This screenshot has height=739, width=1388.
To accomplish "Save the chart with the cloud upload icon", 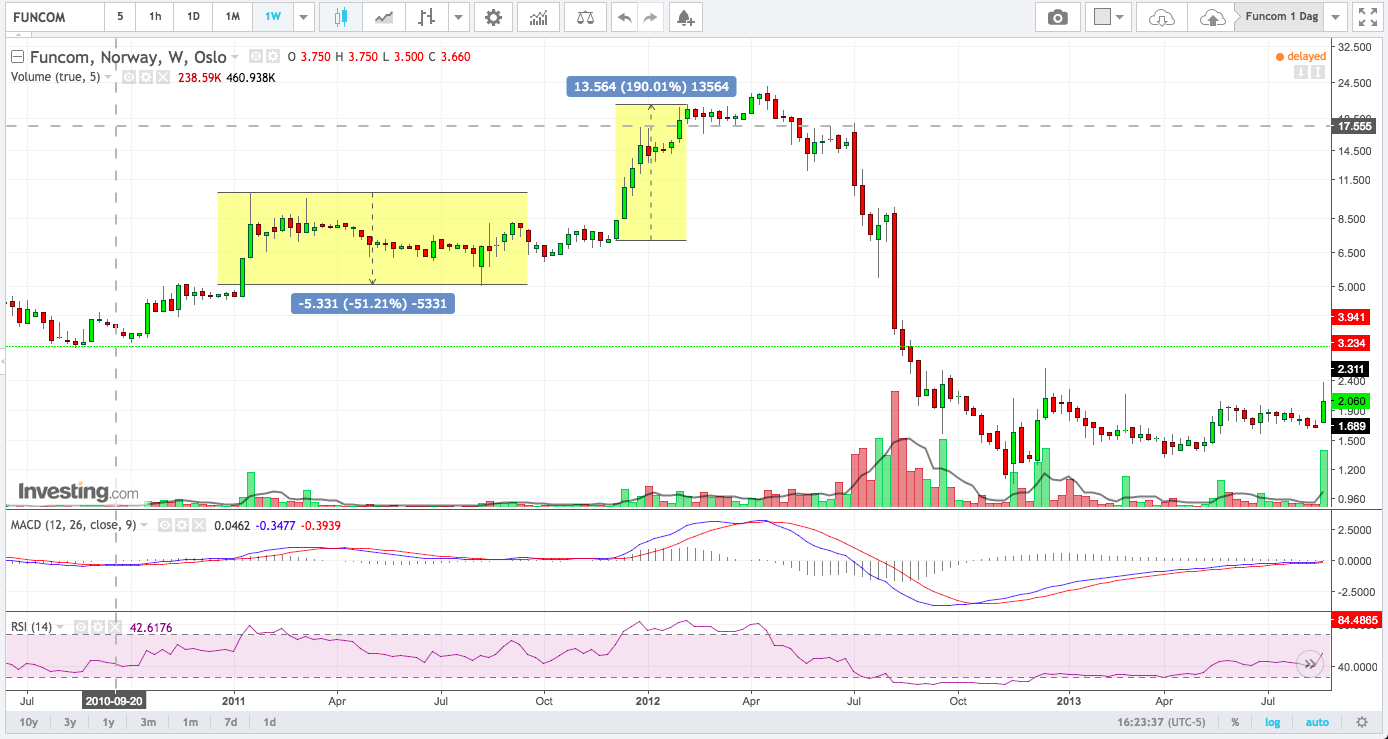I will [x=1210, y=17].
